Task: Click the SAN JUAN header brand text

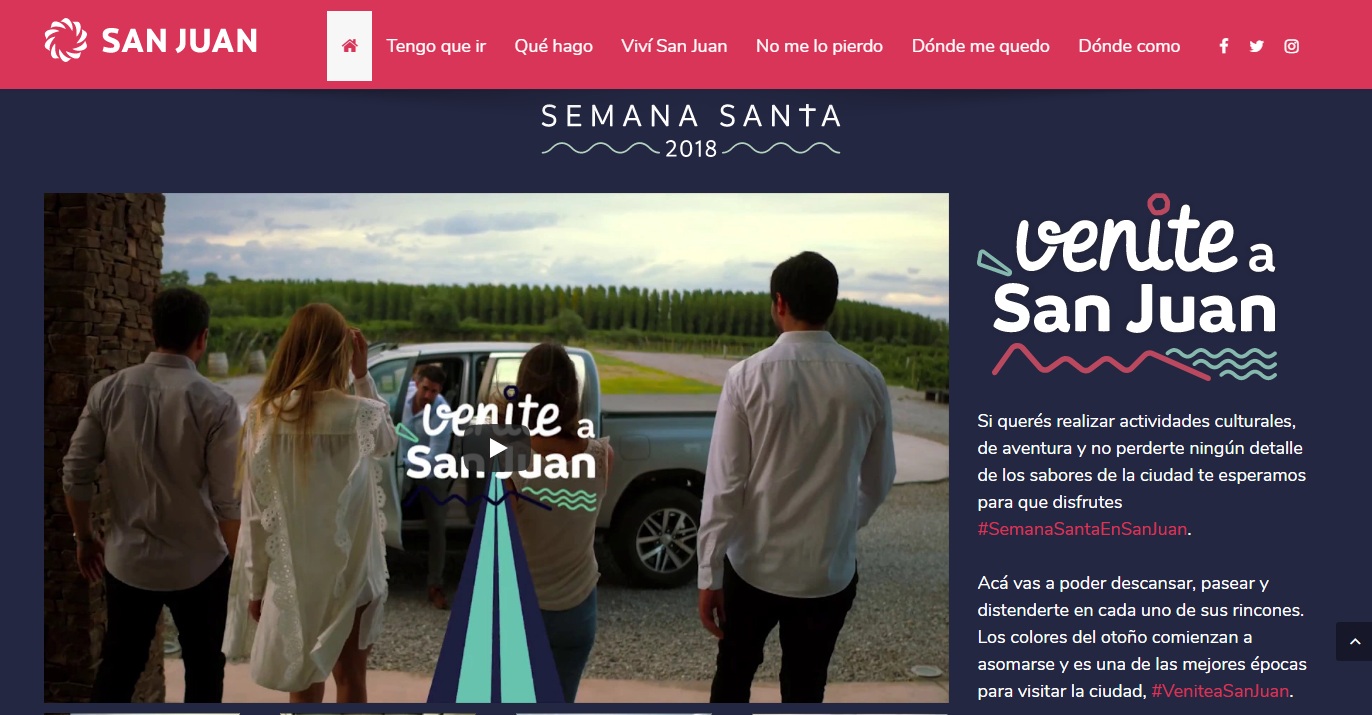Action: point(180,41)
